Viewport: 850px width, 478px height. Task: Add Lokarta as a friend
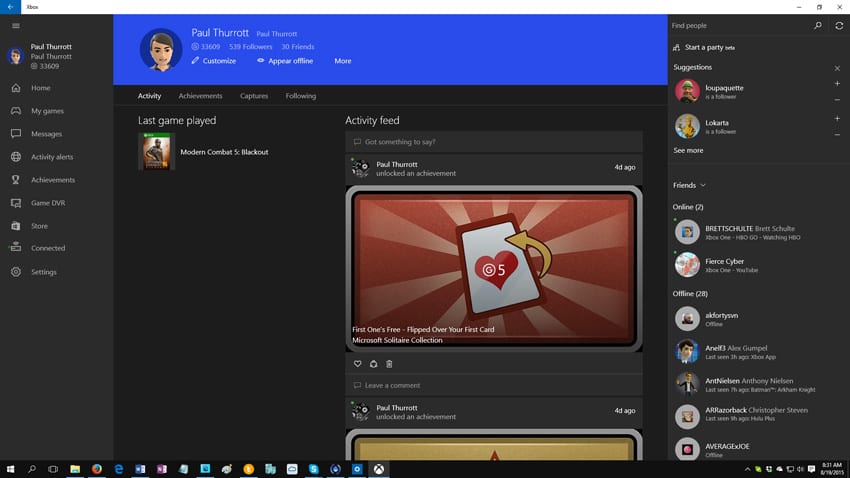coord(837,118)
